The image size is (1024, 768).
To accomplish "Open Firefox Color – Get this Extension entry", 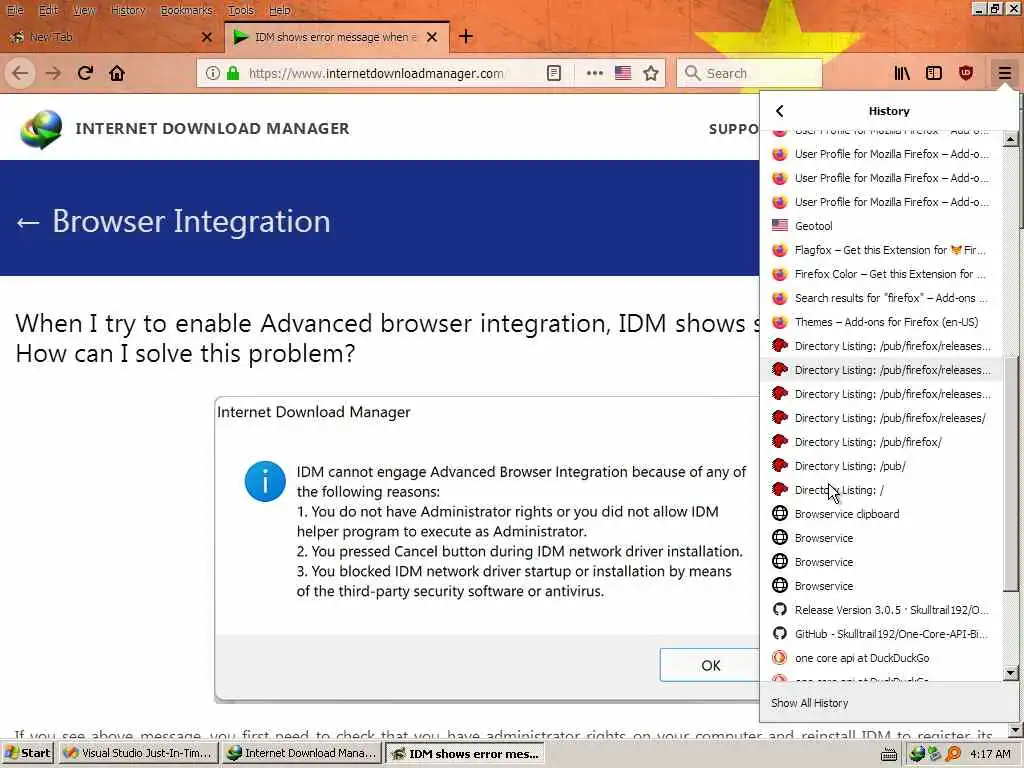I will [882, 274].
